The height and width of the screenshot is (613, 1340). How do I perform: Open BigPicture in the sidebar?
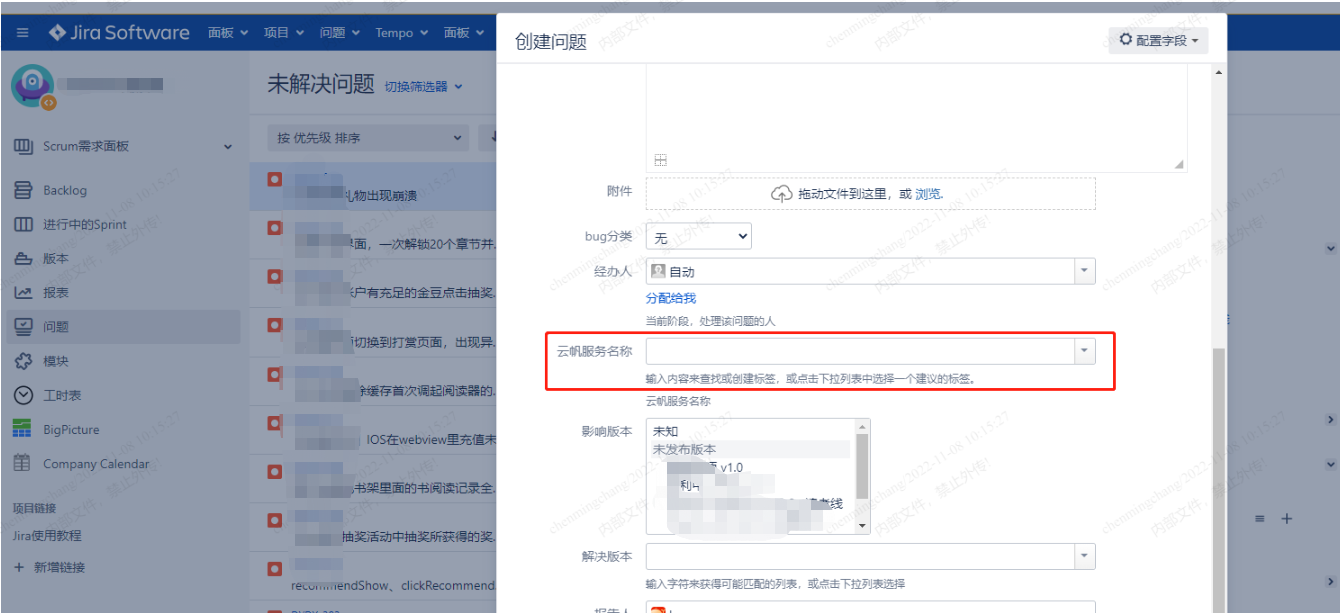(71, 429)
